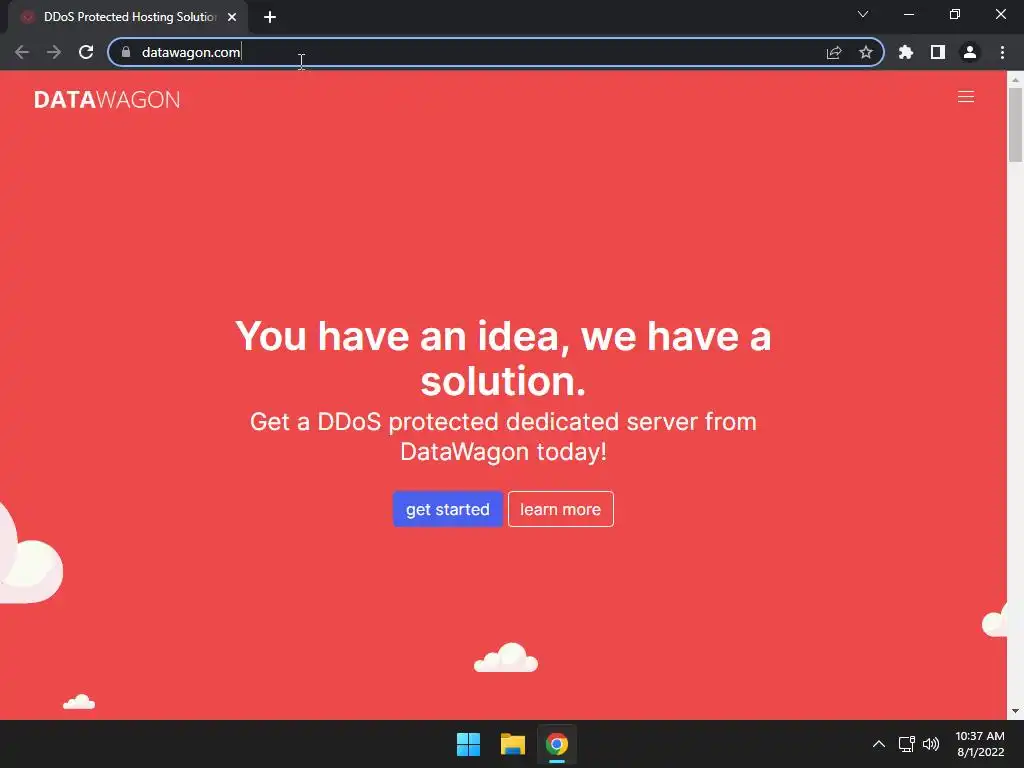This screenshot has width=1024, height=768.
Task: Click the page's vertical scrollbar thumb
Action: 1015,124
